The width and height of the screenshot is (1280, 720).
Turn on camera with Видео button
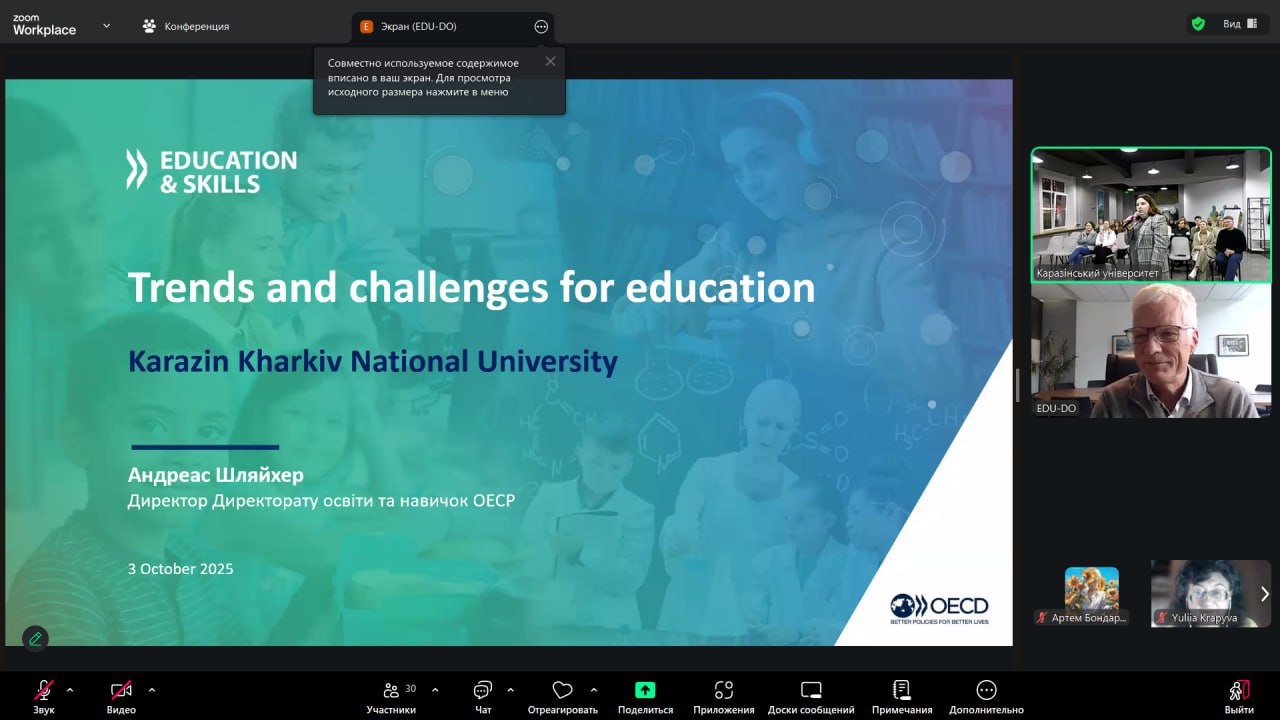[121, 691]
